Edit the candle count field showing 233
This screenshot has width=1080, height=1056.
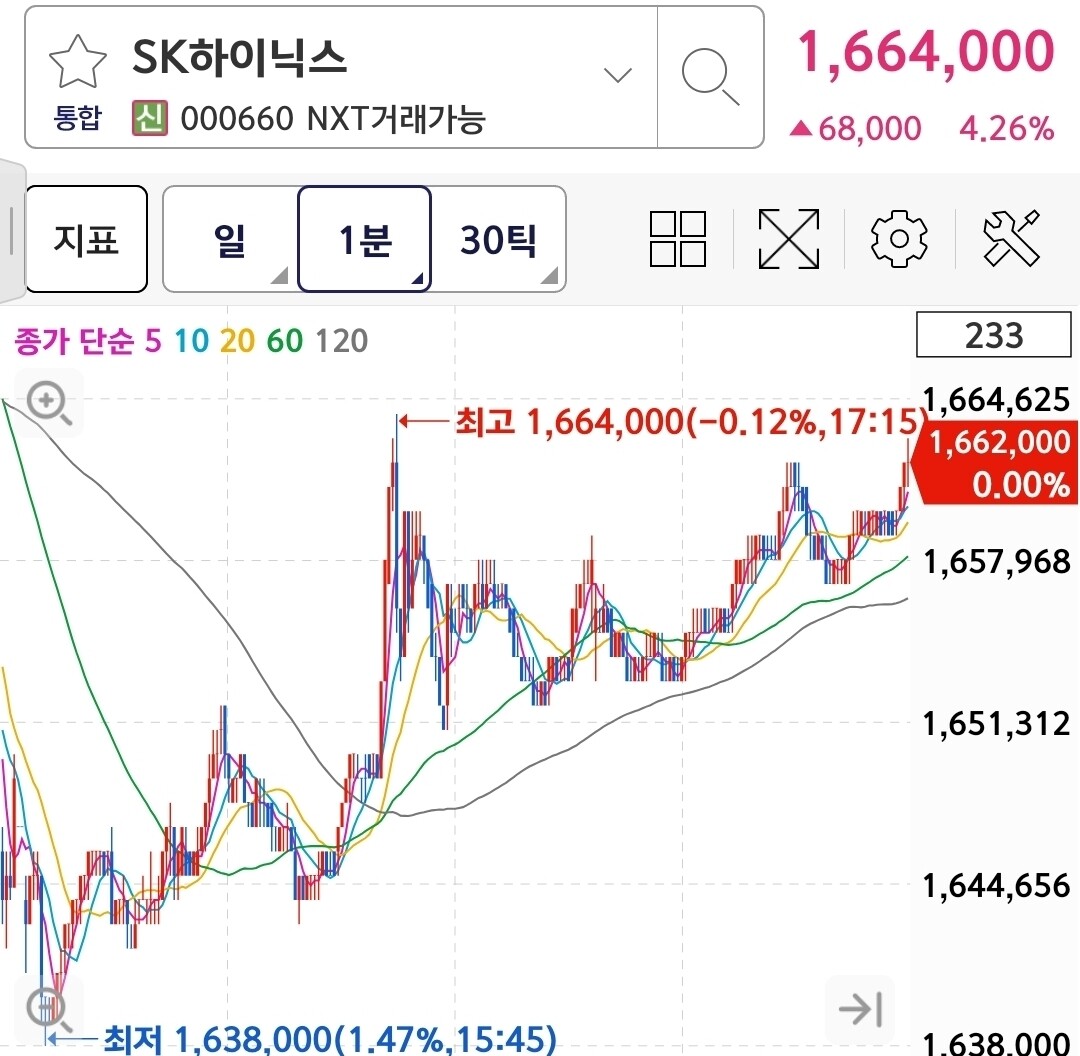tap(993, 334)
